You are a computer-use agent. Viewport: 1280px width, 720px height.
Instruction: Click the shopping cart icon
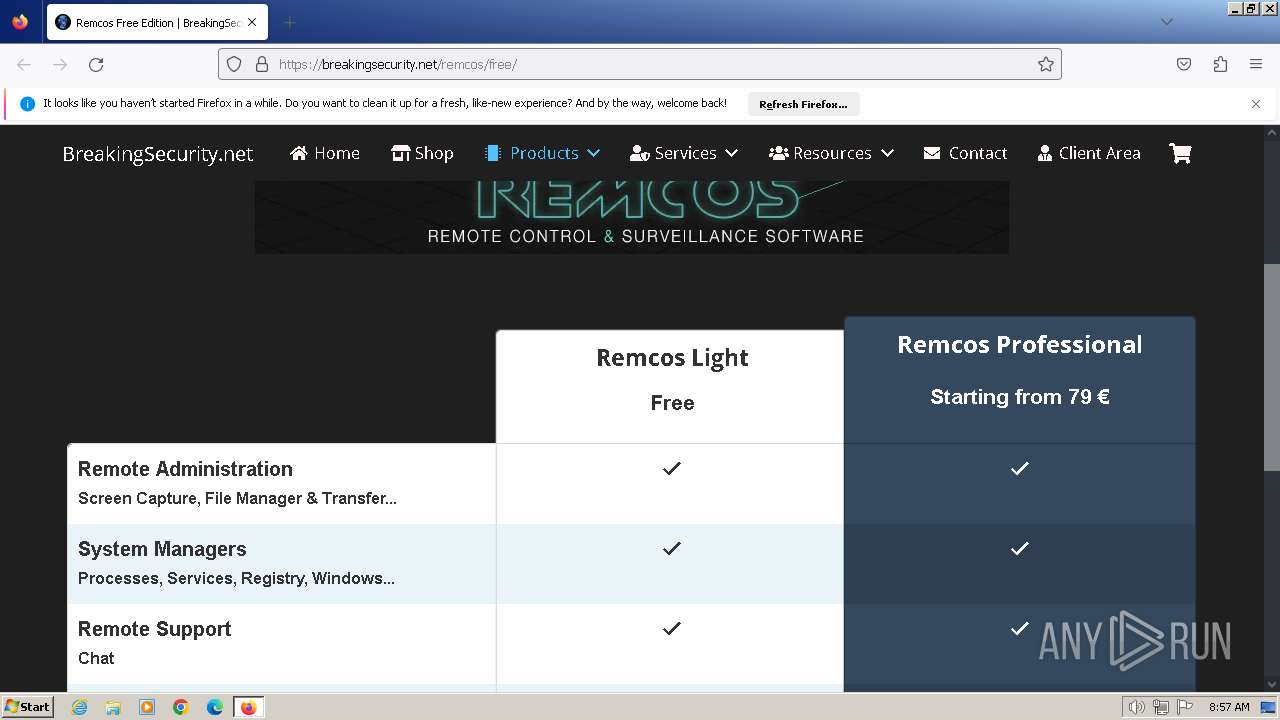coord(1180,153)
